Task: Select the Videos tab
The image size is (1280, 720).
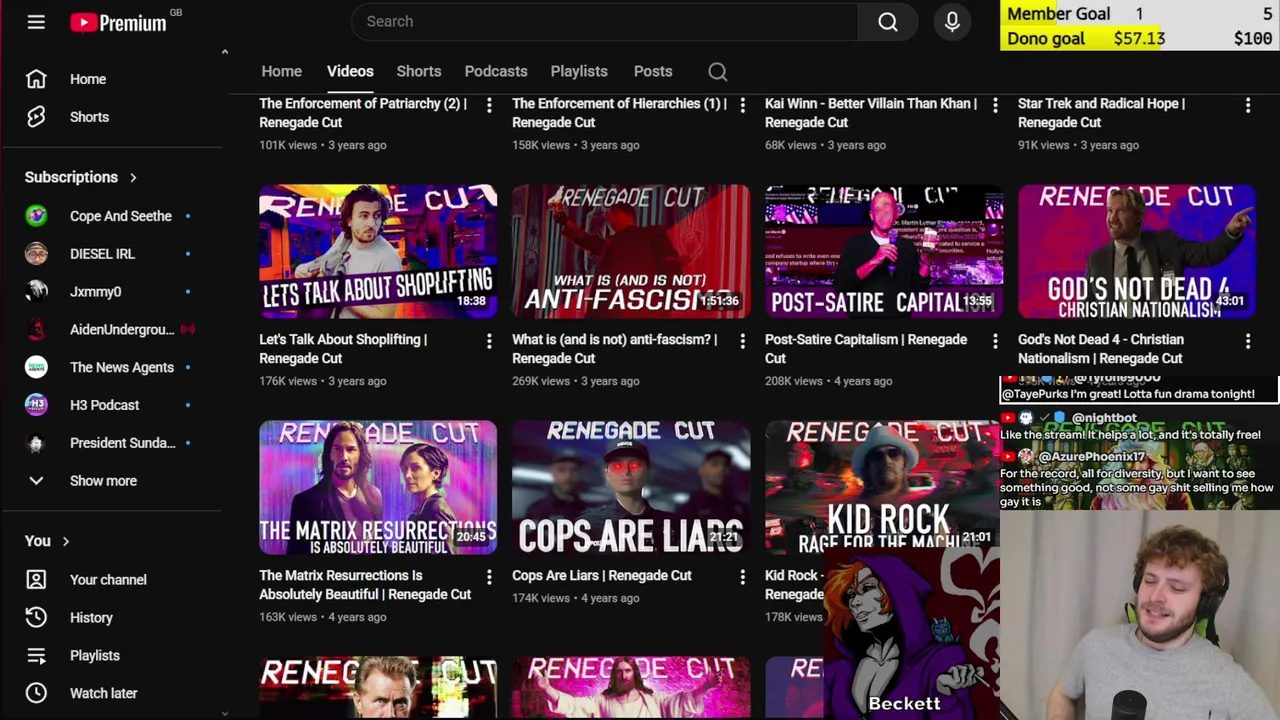Action: pos(350,71)
